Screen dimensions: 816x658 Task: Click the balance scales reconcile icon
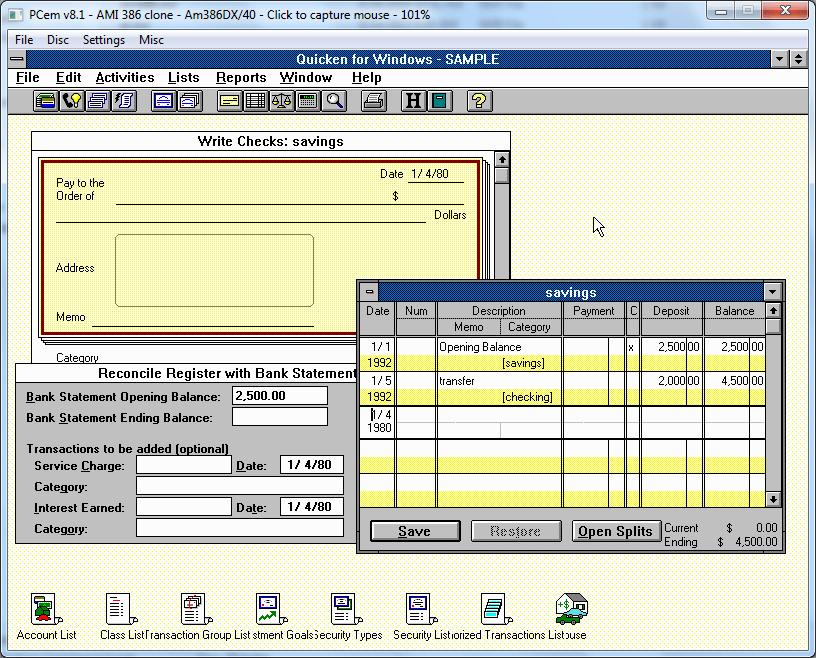pyautogui.click(x=282, y=101)
